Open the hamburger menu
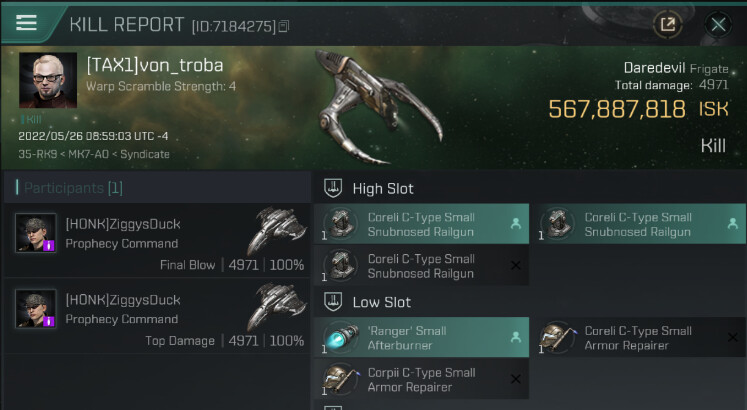 (27, 23)
